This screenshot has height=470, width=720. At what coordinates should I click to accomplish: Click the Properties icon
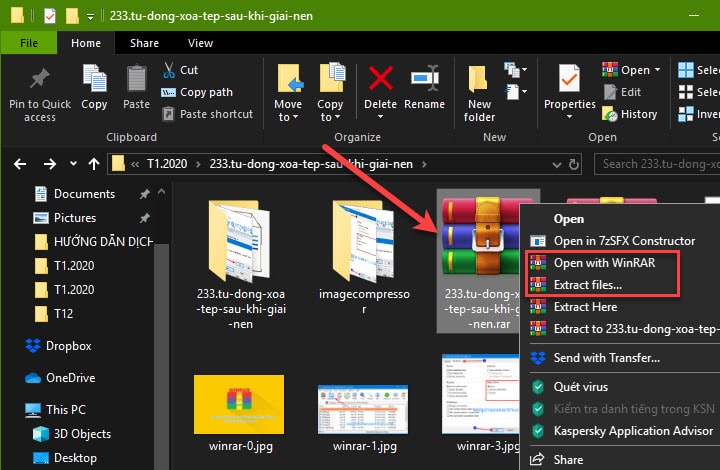coord(569,78)
